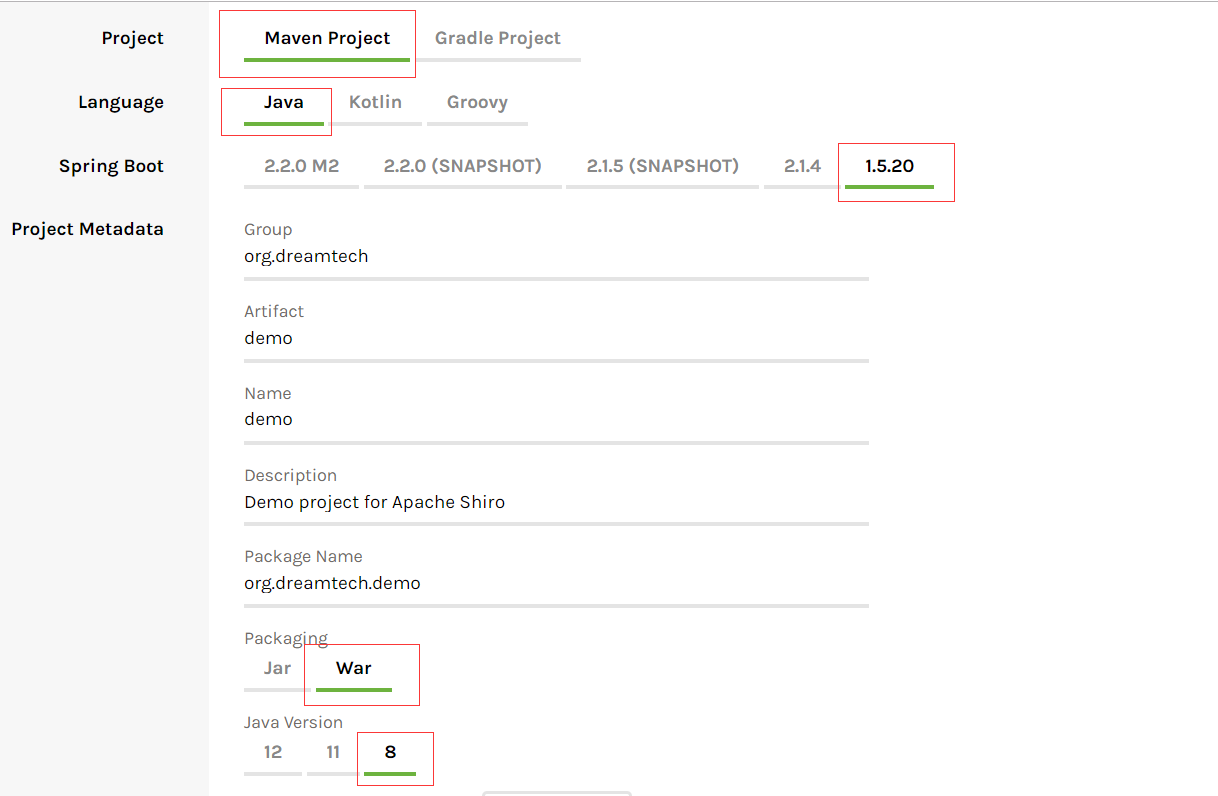This screenshot has width=1218, height=796.
Task: Select Spring Boot 2.1.5 (SNAPSHOT)
Action: (662, 167)
